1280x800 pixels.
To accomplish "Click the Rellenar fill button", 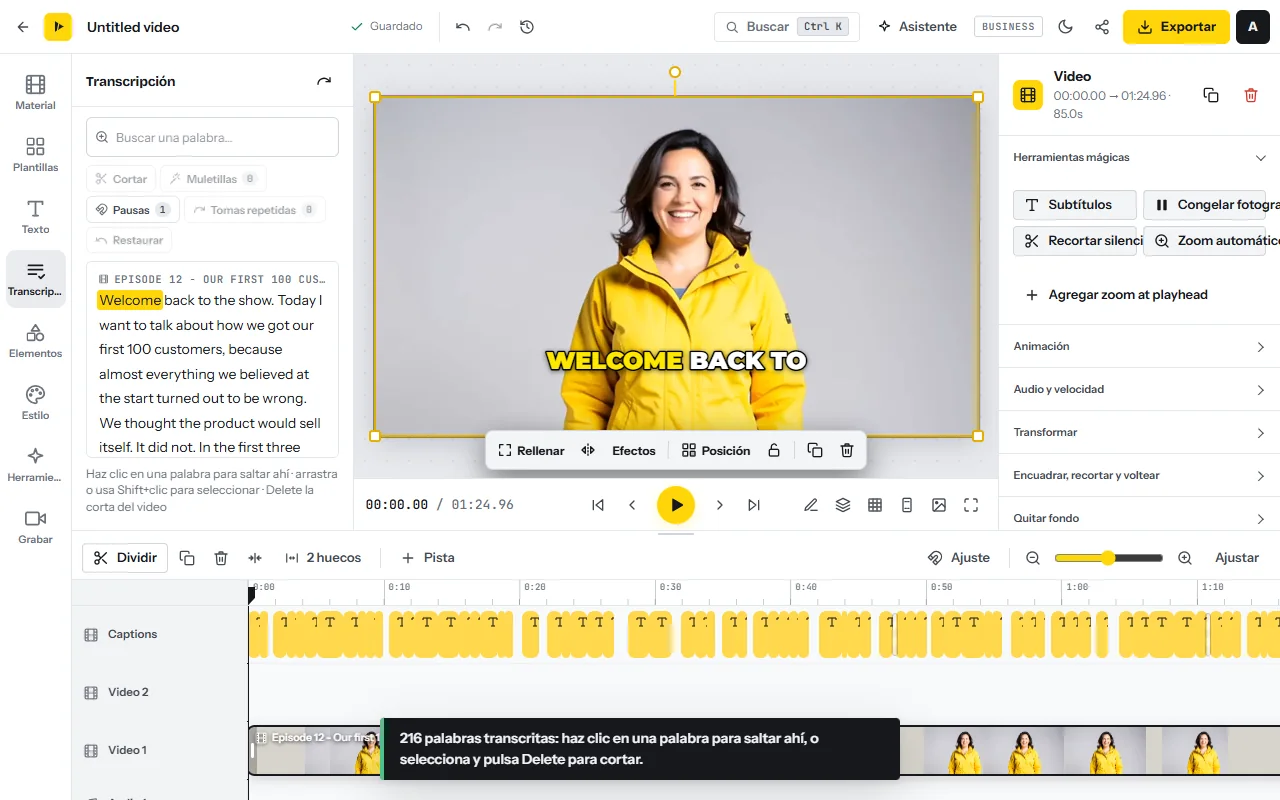I will coord(531,451).
